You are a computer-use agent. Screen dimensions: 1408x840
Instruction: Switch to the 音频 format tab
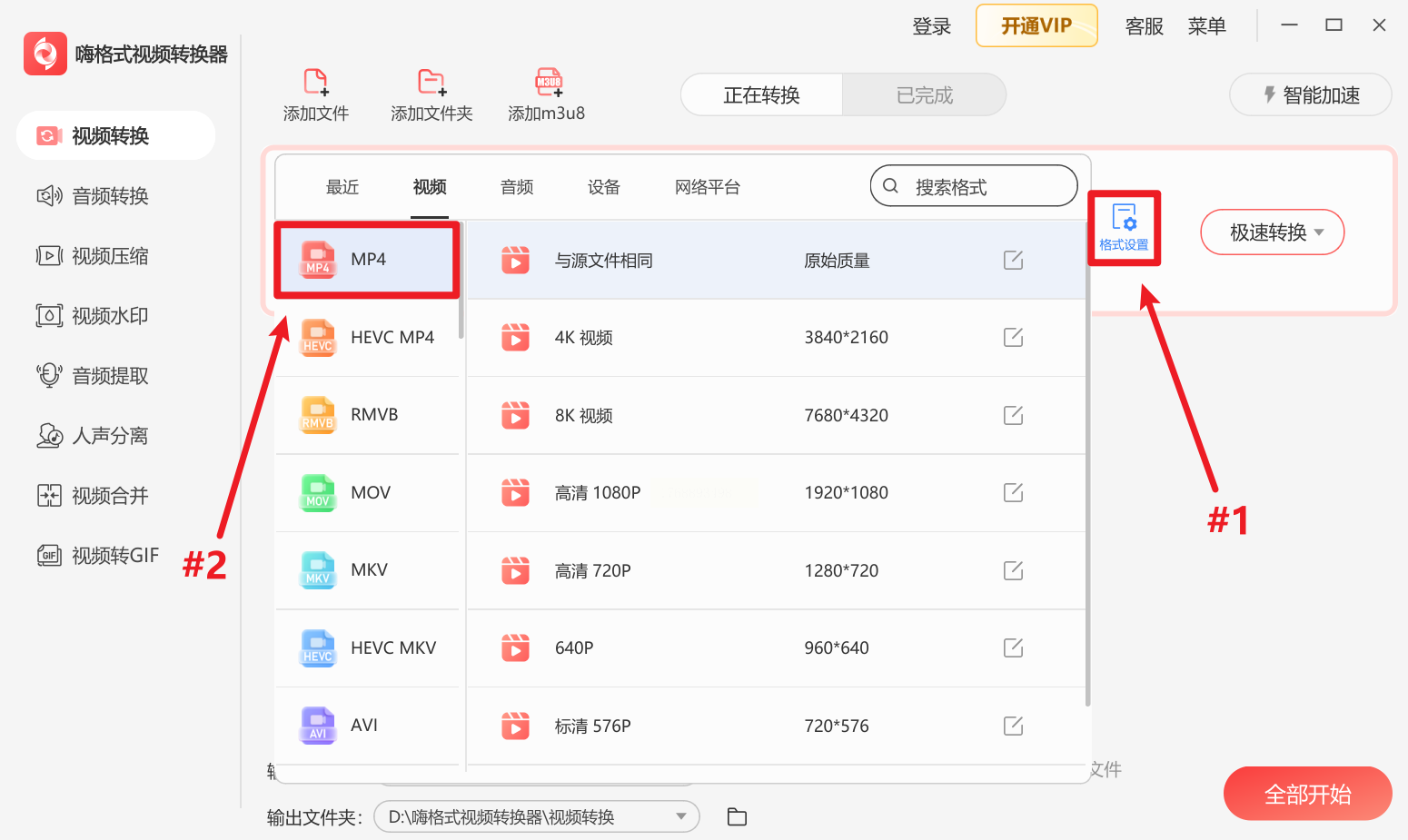(517, 187)
